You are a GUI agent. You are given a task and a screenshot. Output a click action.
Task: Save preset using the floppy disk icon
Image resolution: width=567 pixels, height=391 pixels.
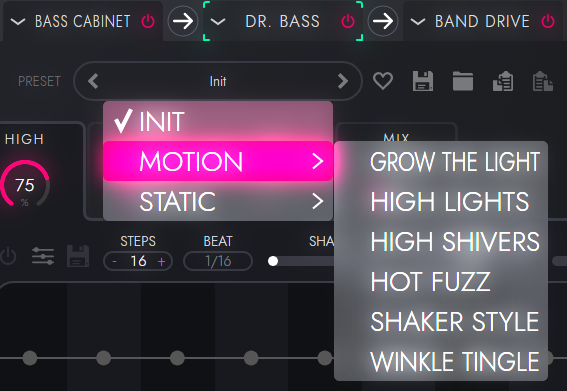click(423, 81)
